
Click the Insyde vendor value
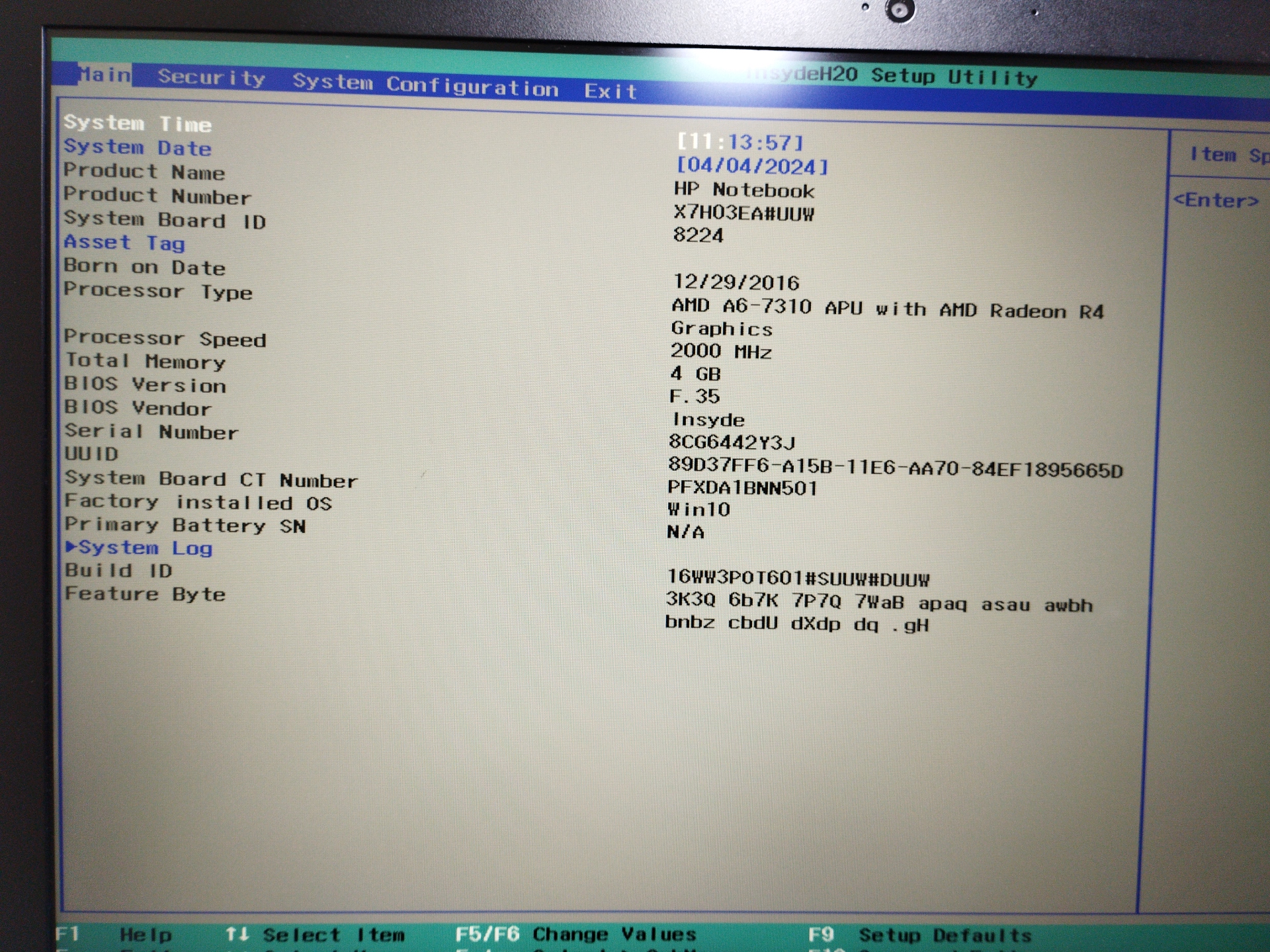(708, 419)
